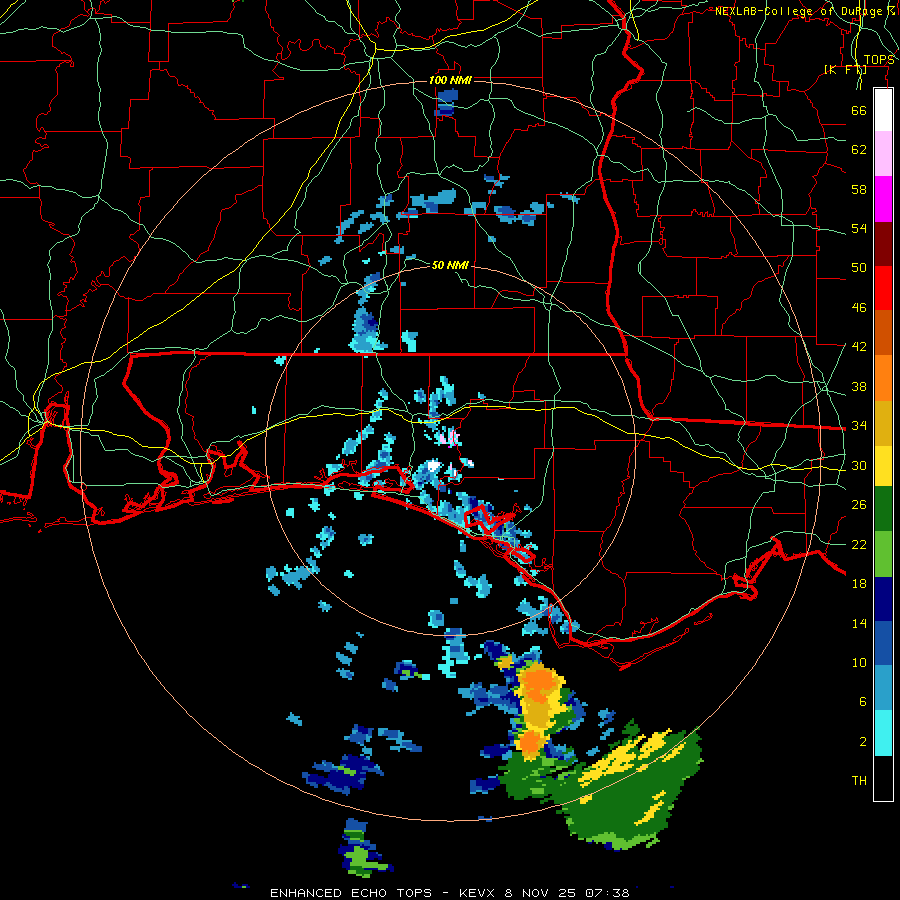Click the legend value 62
The width and height of the screenshot is (900, 900).
coord(859,150)
